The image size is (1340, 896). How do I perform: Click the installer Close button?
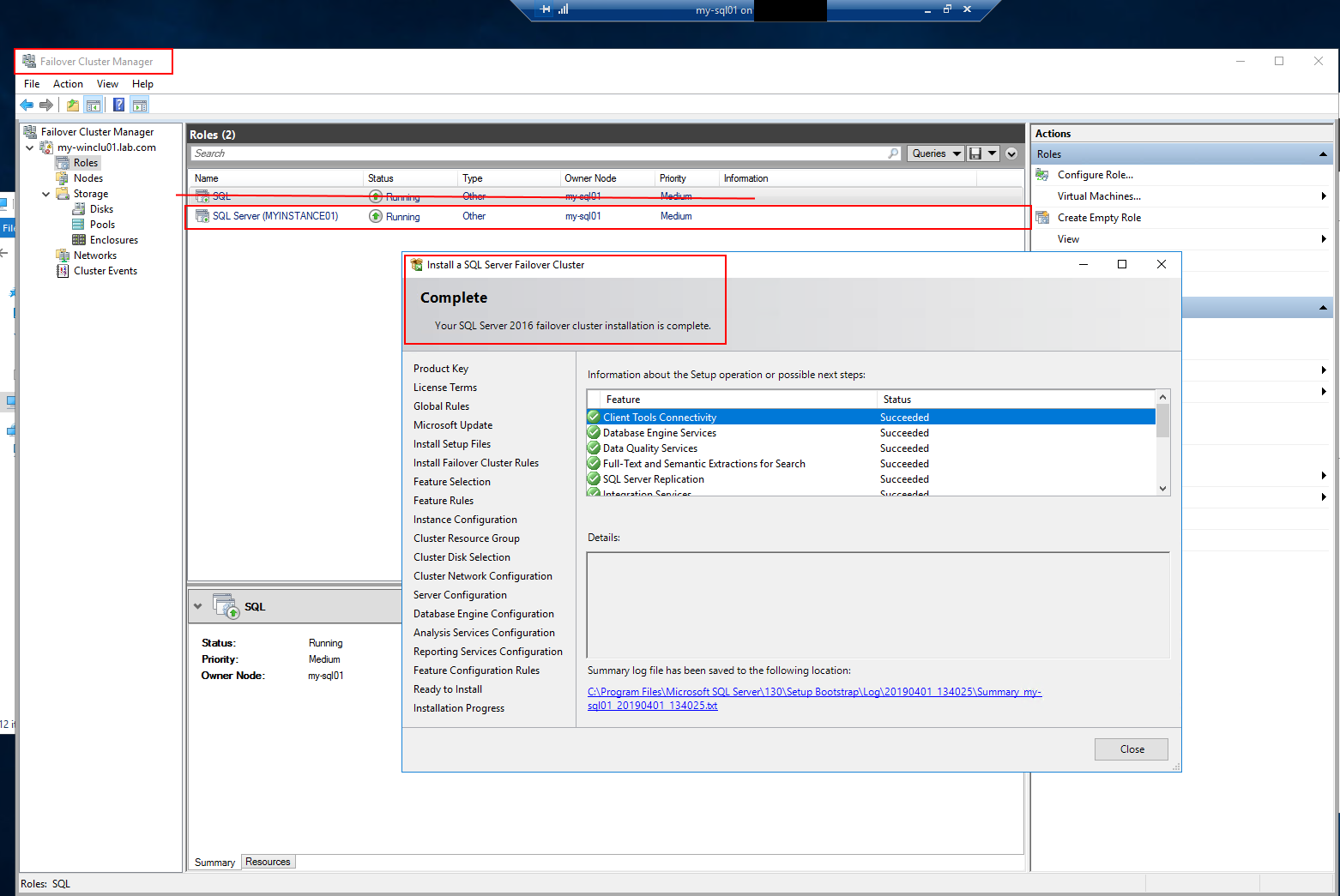tap(1132, 749)
